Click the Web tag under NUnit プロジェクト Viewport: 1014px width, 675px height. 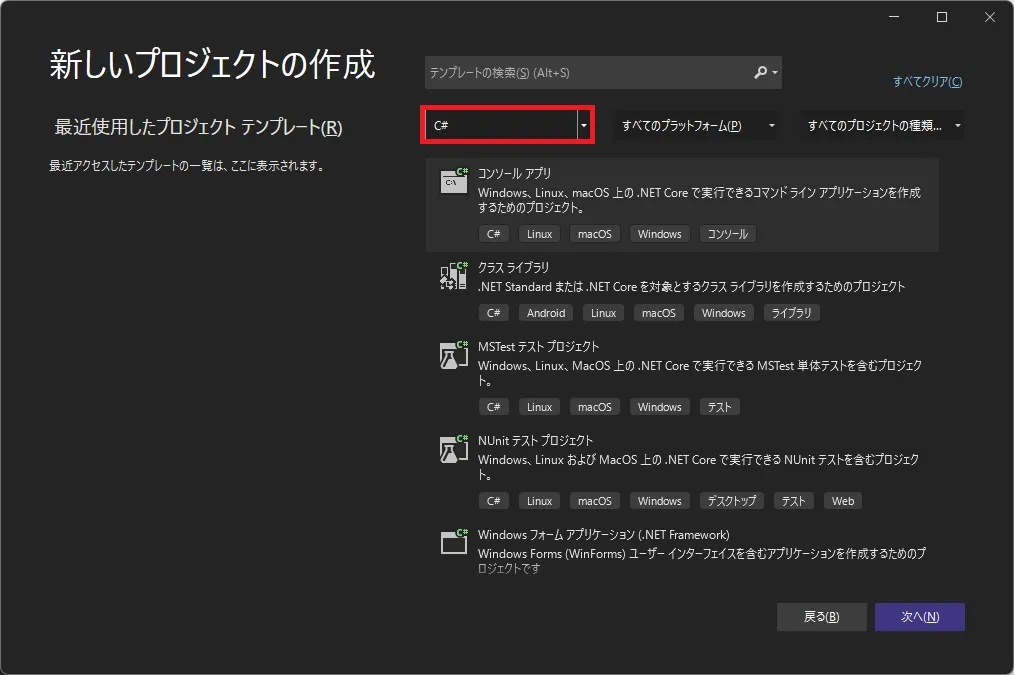pyautogui.click(x=842, y=500)
